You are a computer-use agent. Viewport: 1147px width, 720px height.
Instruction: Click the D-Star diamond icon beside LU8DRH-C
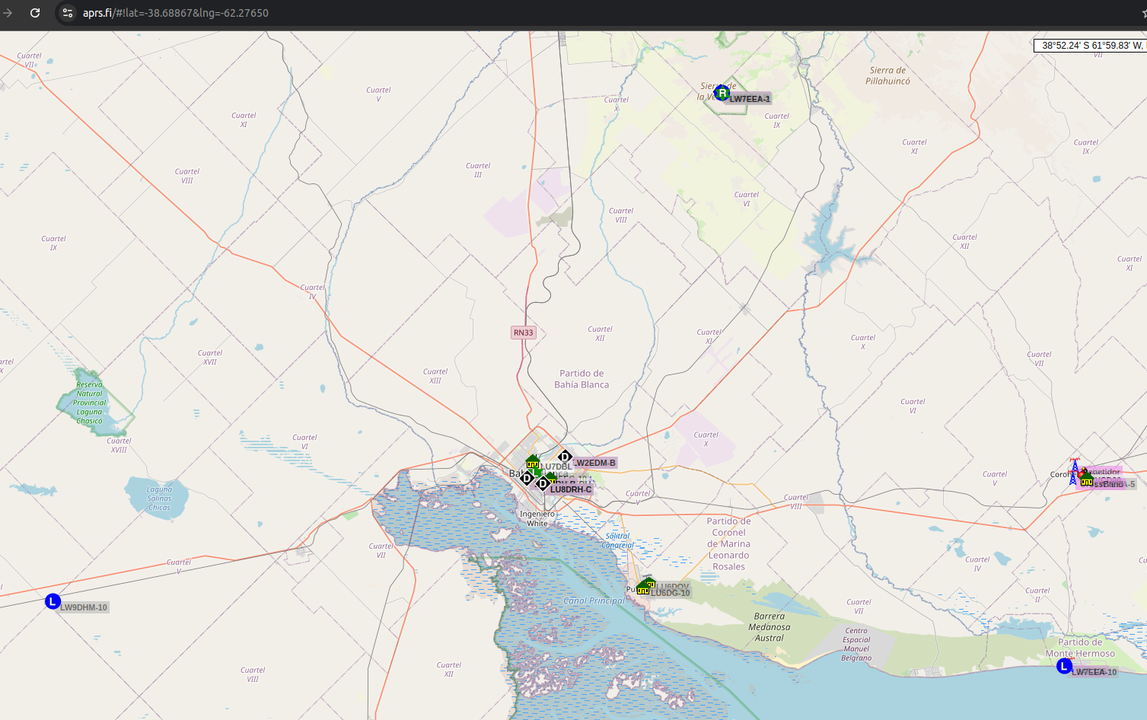tap(542, 484)
